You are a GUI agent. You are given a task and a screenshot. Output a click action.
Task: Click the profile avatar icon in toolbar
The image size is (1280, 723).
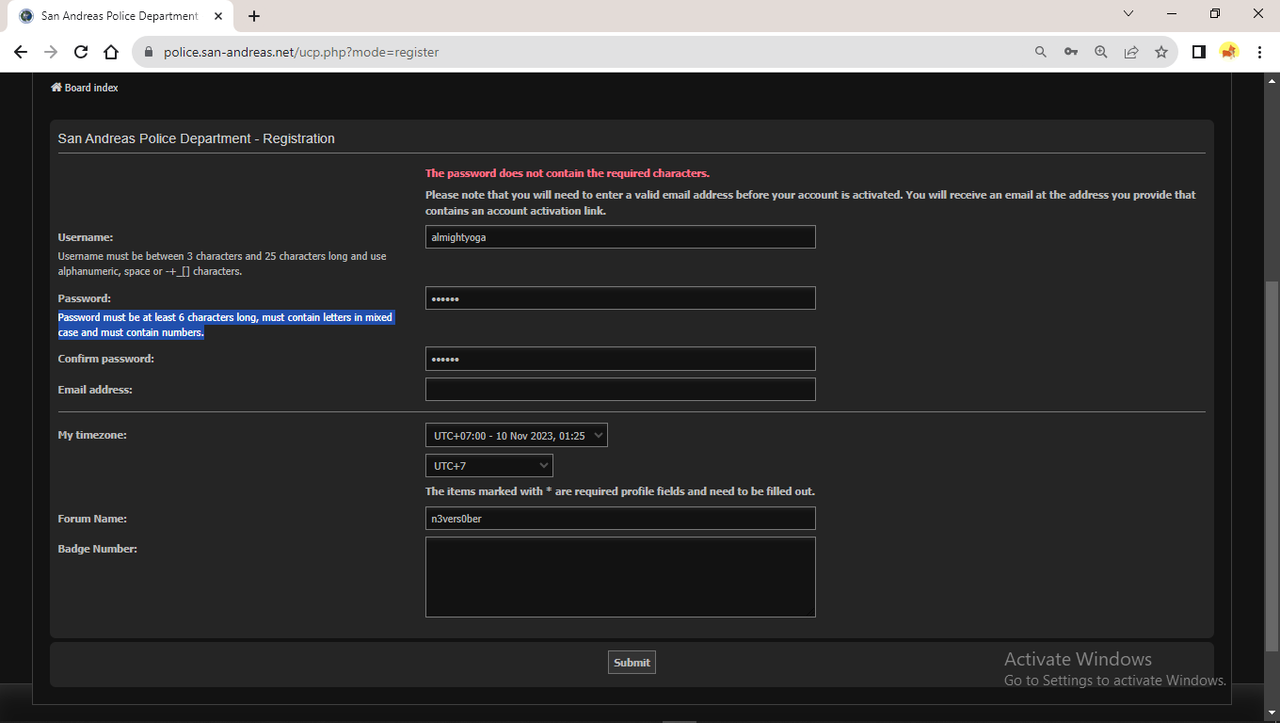coord(1229,52)
